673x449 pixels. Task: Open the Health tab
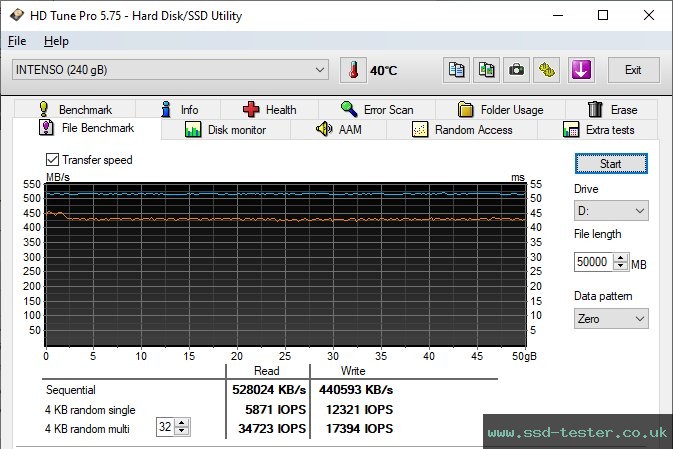pos(270,109)
